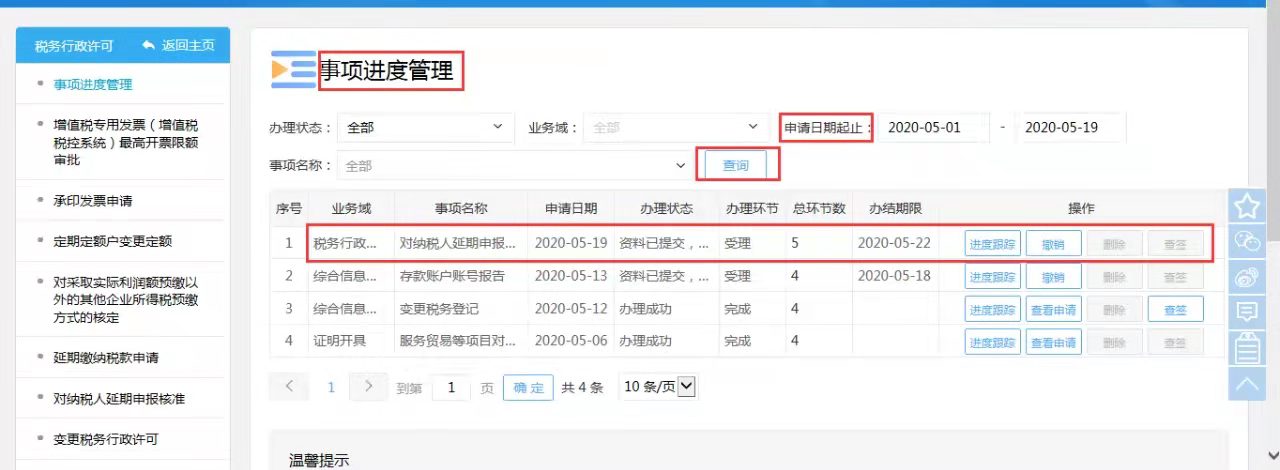
Task: Click deadline cell 2020-05-22
Action: [x=894, y=243]
